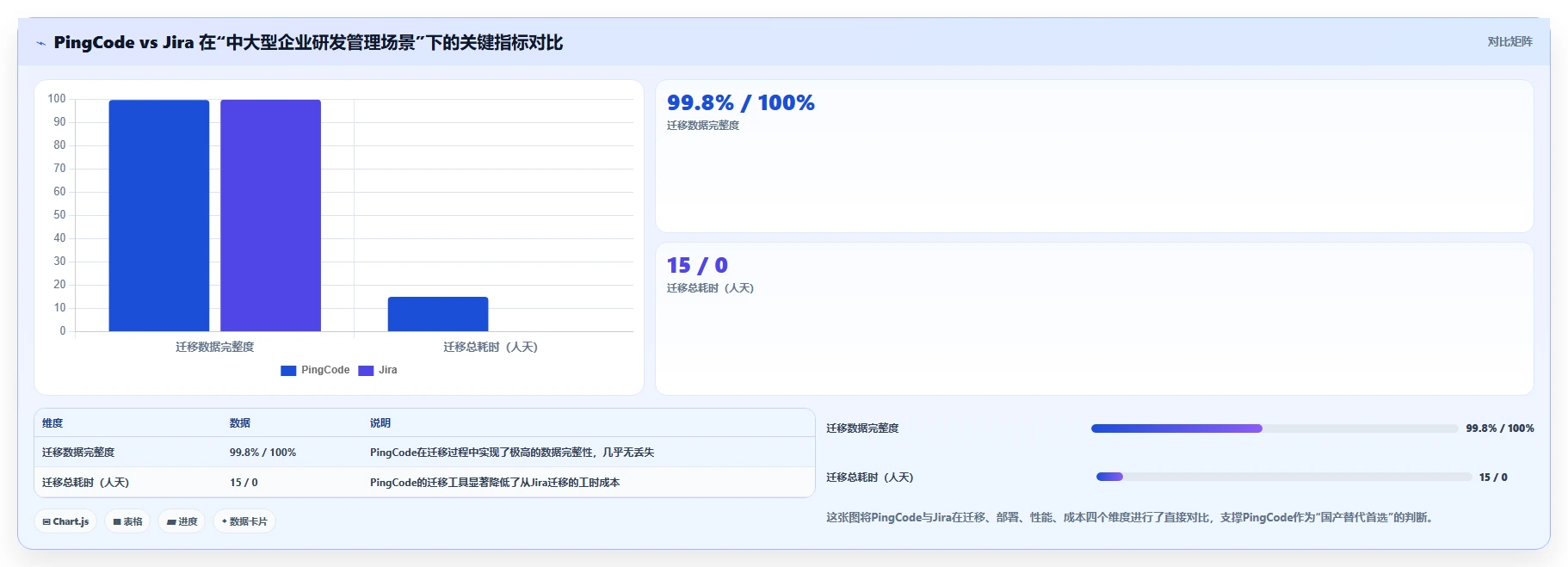Select the 迁移数据完整度 table row cell
This screenshot has height=567, width=1568.
click(78, 453)
